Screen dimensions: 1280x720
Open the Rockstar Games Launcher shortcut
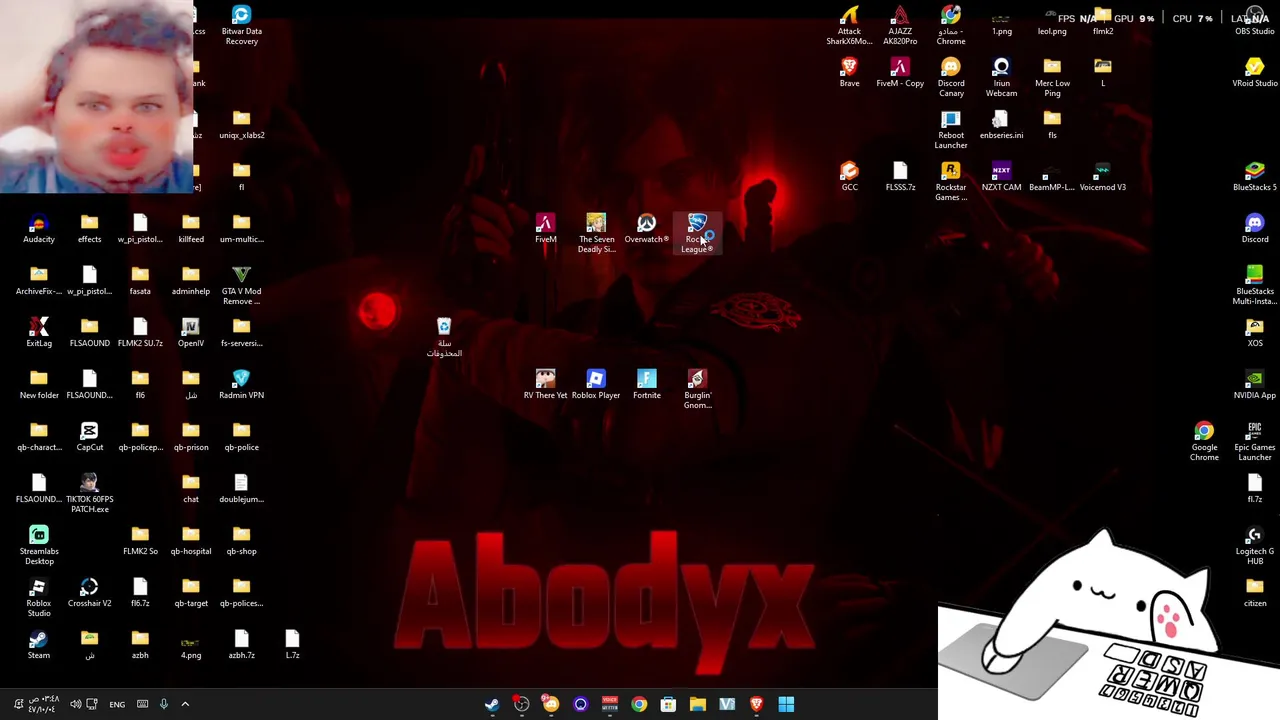951,181
